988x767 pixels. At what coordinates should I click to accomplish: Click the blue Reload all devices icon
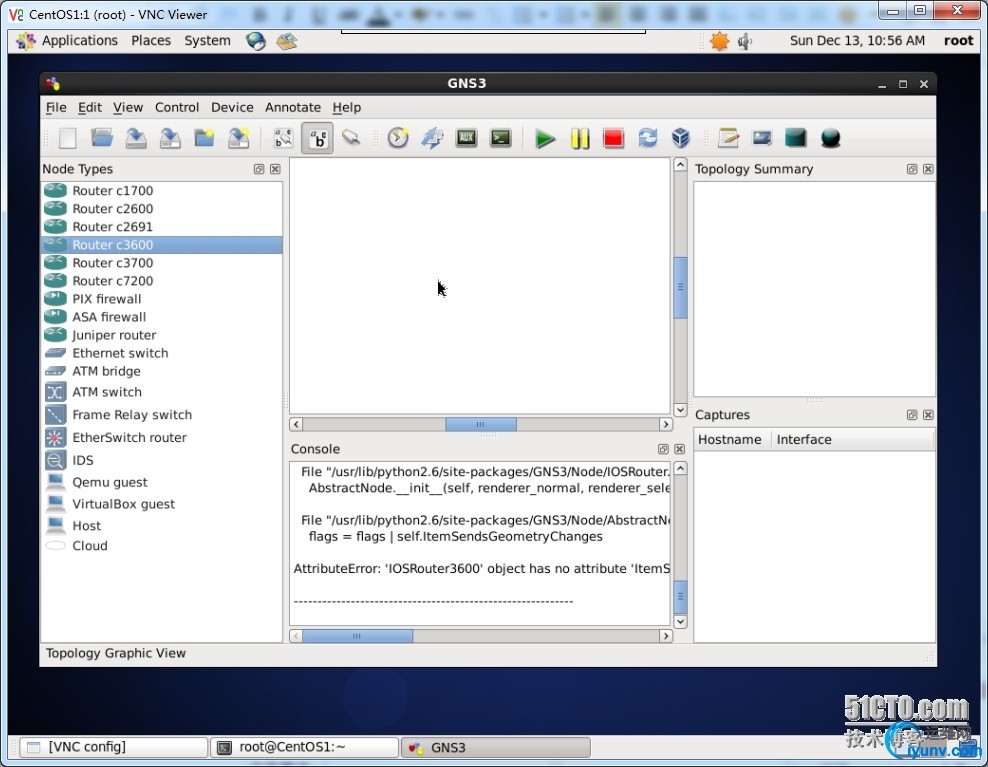tap(647, 139)
